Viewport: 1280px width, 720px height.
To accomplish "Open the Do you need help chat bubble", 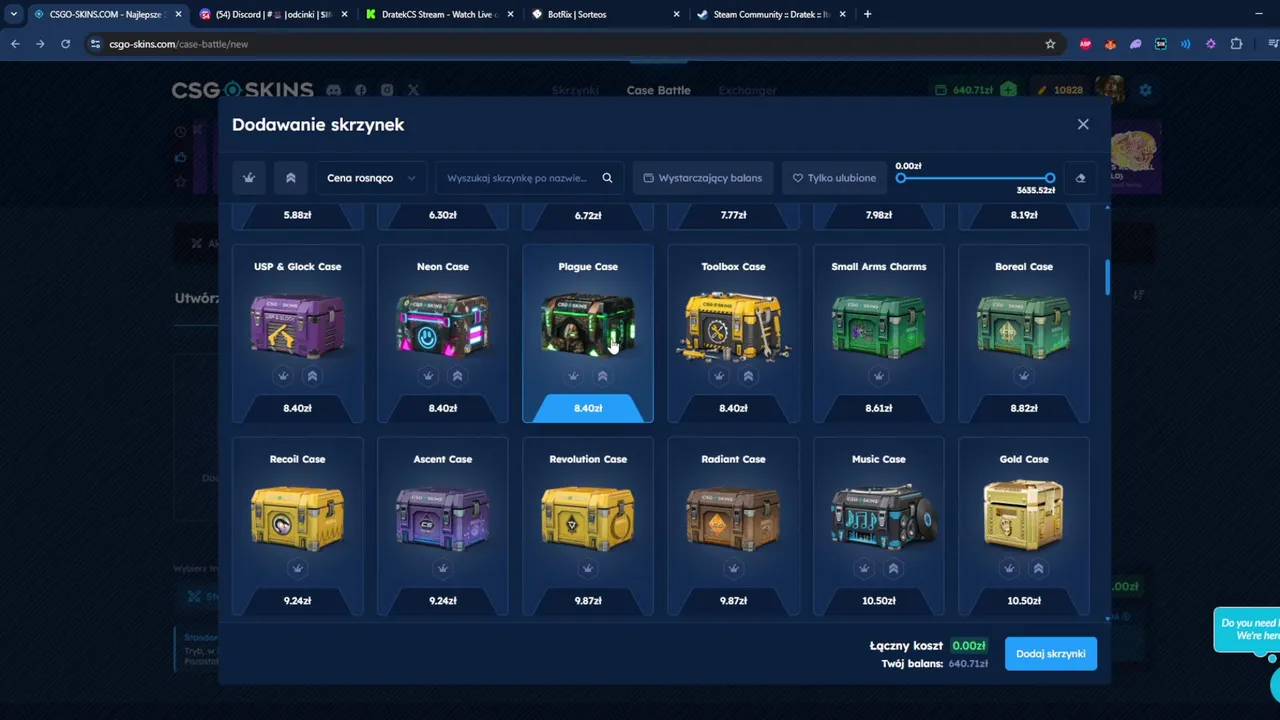I will (x=1247, y=629).
